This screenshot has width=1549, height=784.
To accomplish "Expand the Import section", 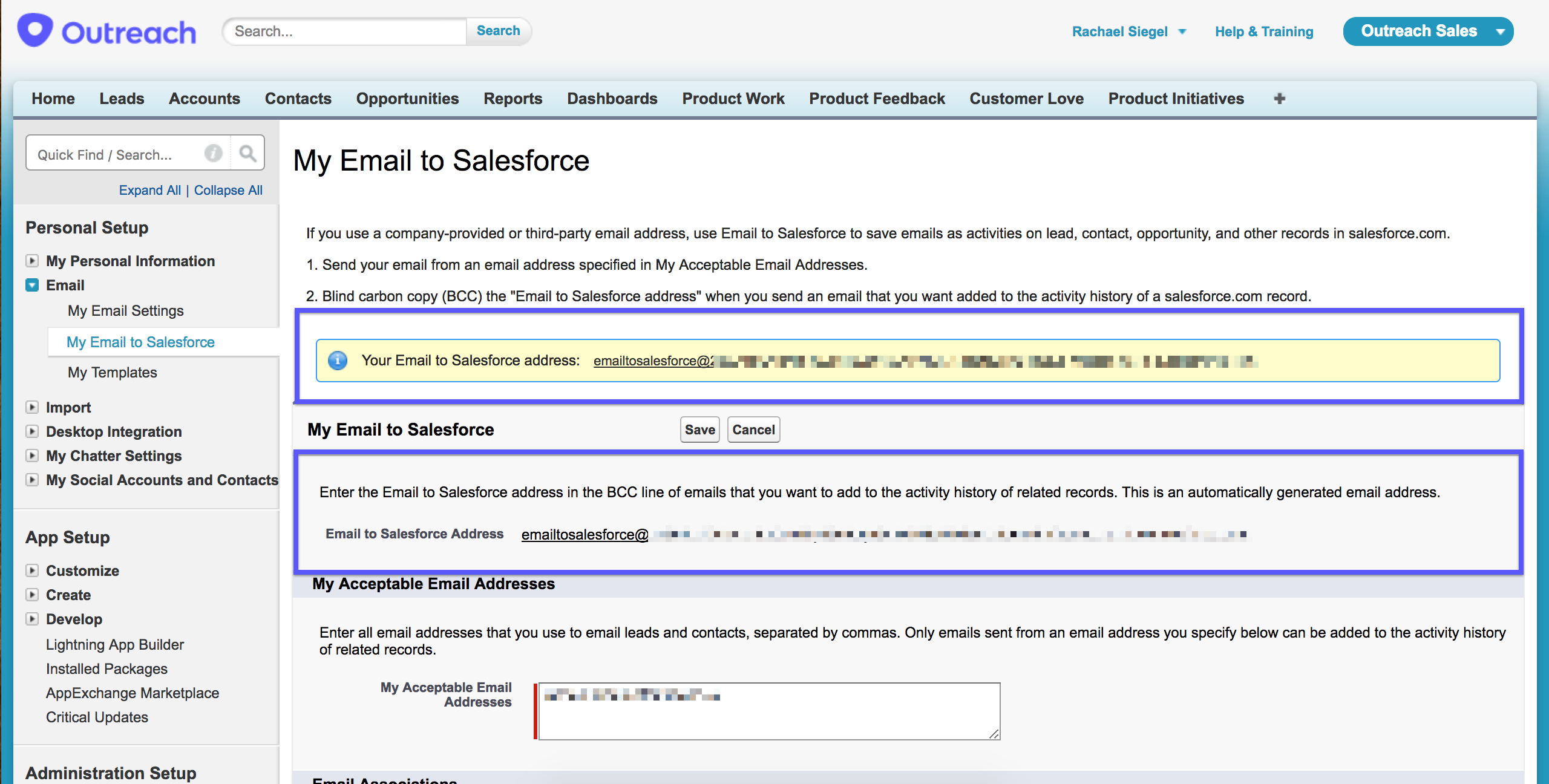I will click(32, 407).
